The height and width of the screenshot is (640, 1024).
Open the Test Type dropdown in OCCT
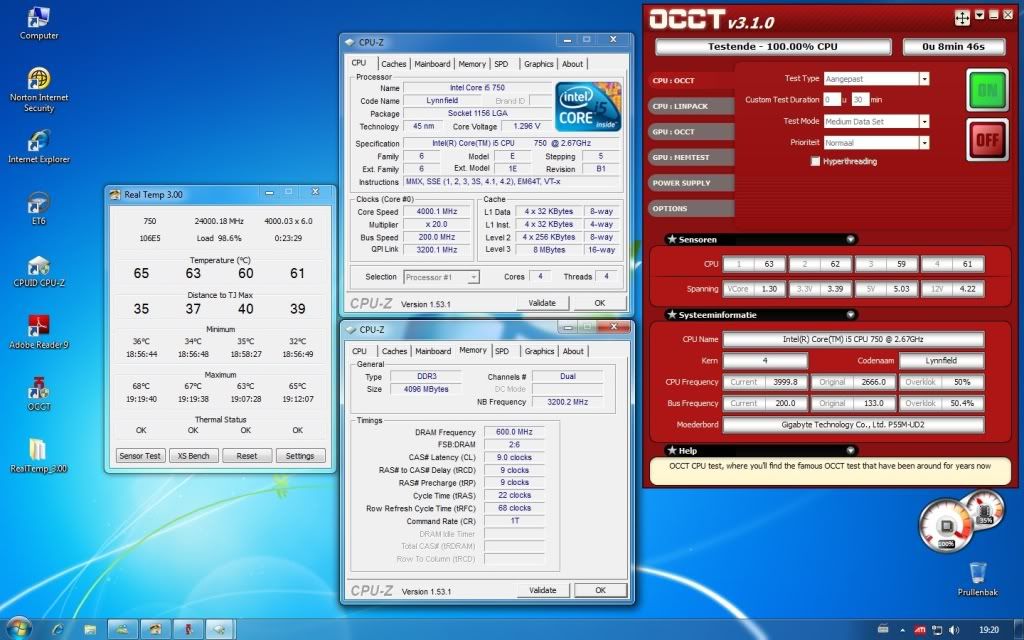(x=924, y=78)
